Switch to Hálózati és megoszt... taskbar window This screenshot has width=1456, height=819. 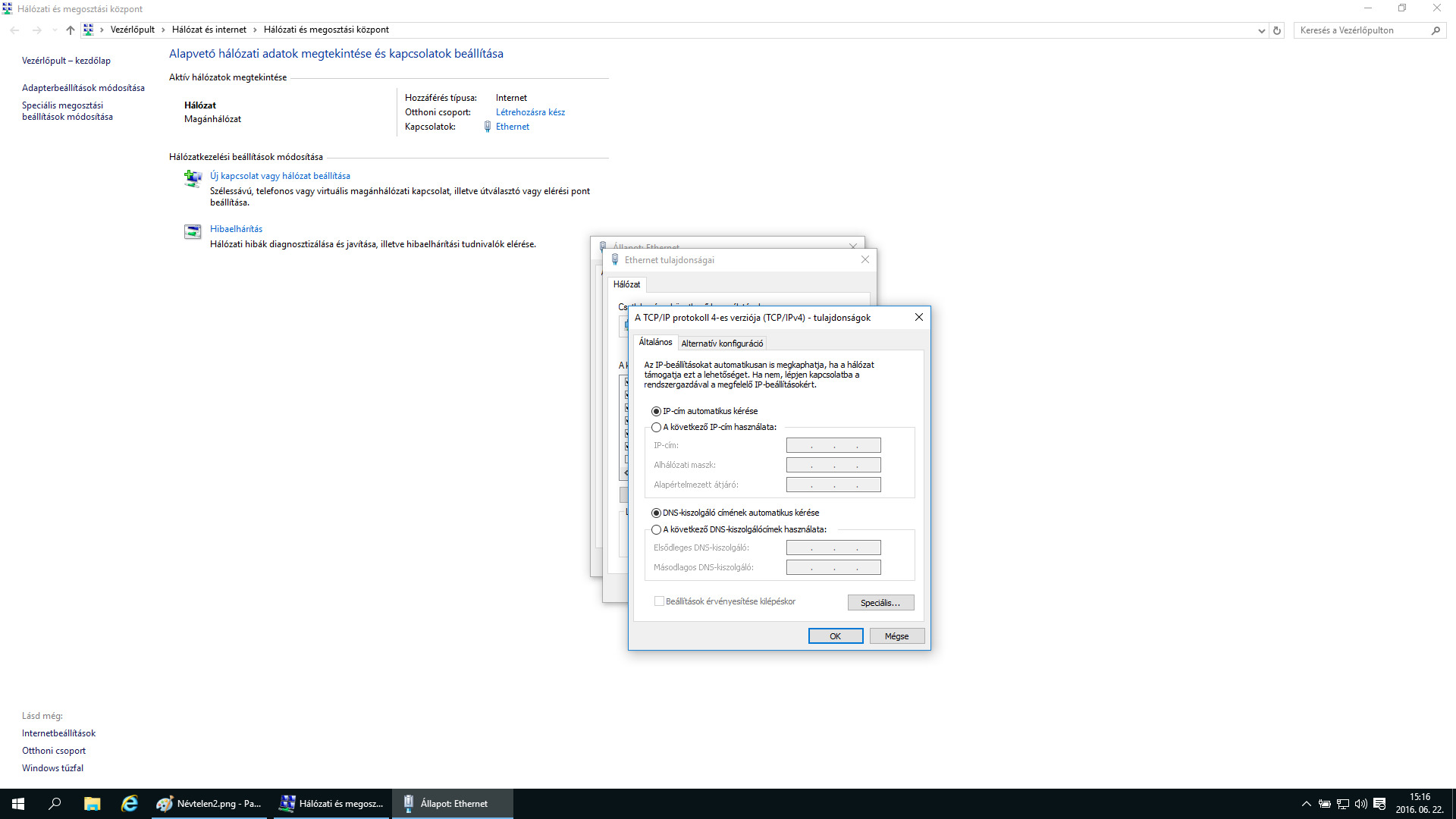point(331,804)
